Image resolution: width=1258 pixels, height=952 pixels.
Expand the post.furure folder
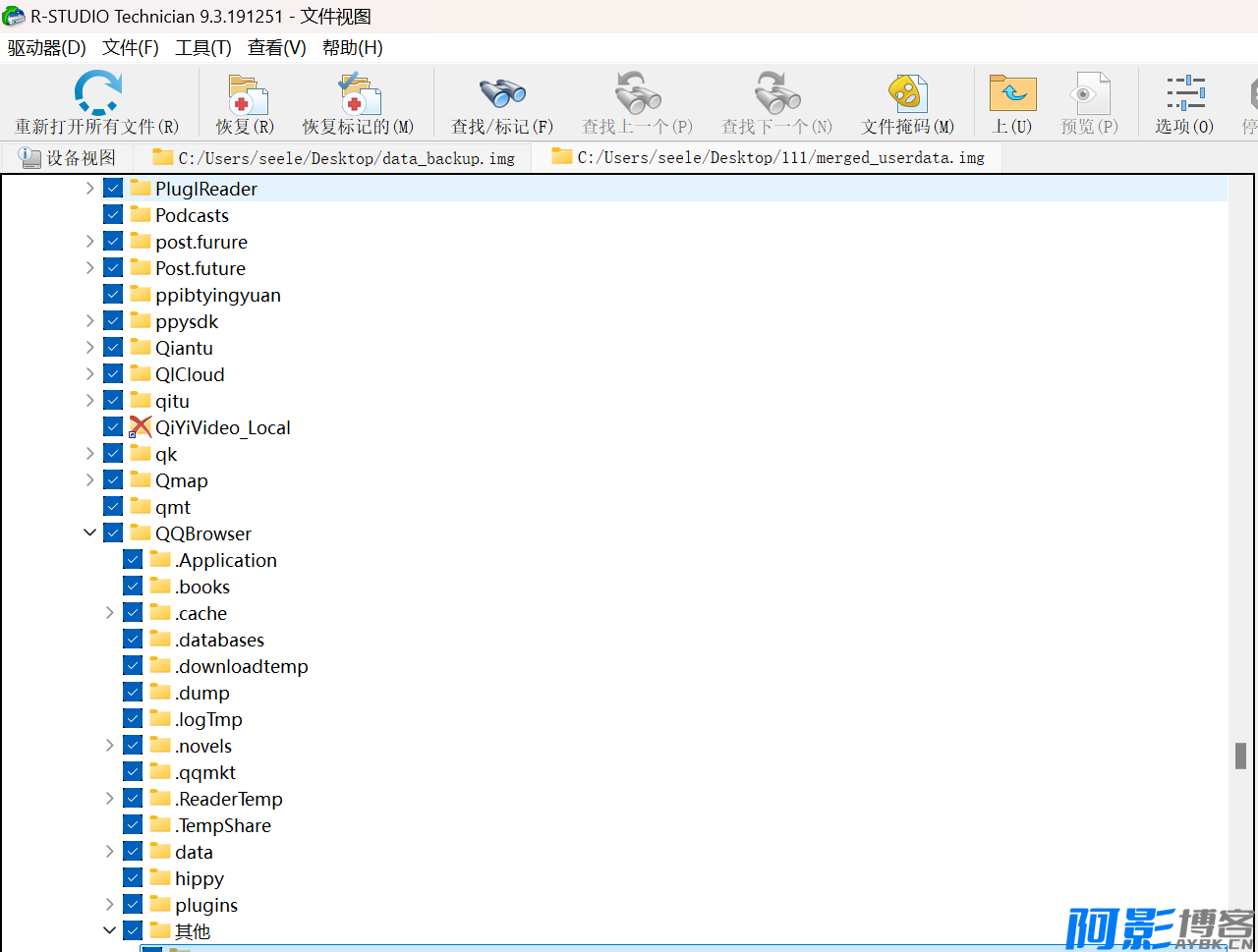[90, 241]
